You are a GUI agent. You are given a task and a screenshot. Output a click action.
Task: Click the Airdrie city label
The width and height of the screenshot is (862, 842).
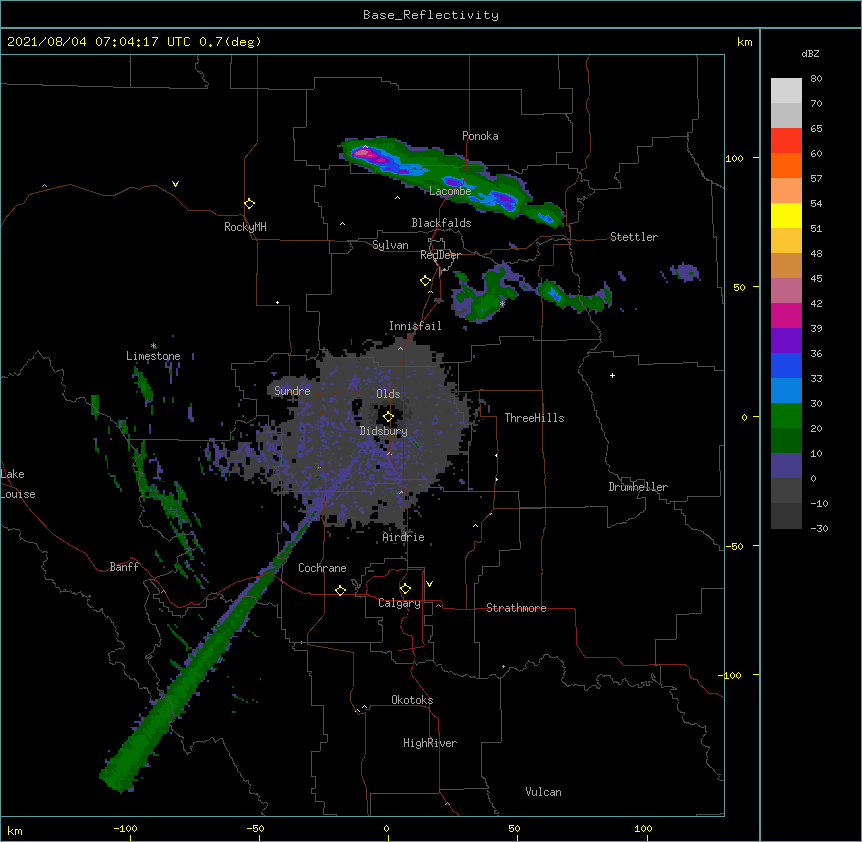(x=404, y=537)
